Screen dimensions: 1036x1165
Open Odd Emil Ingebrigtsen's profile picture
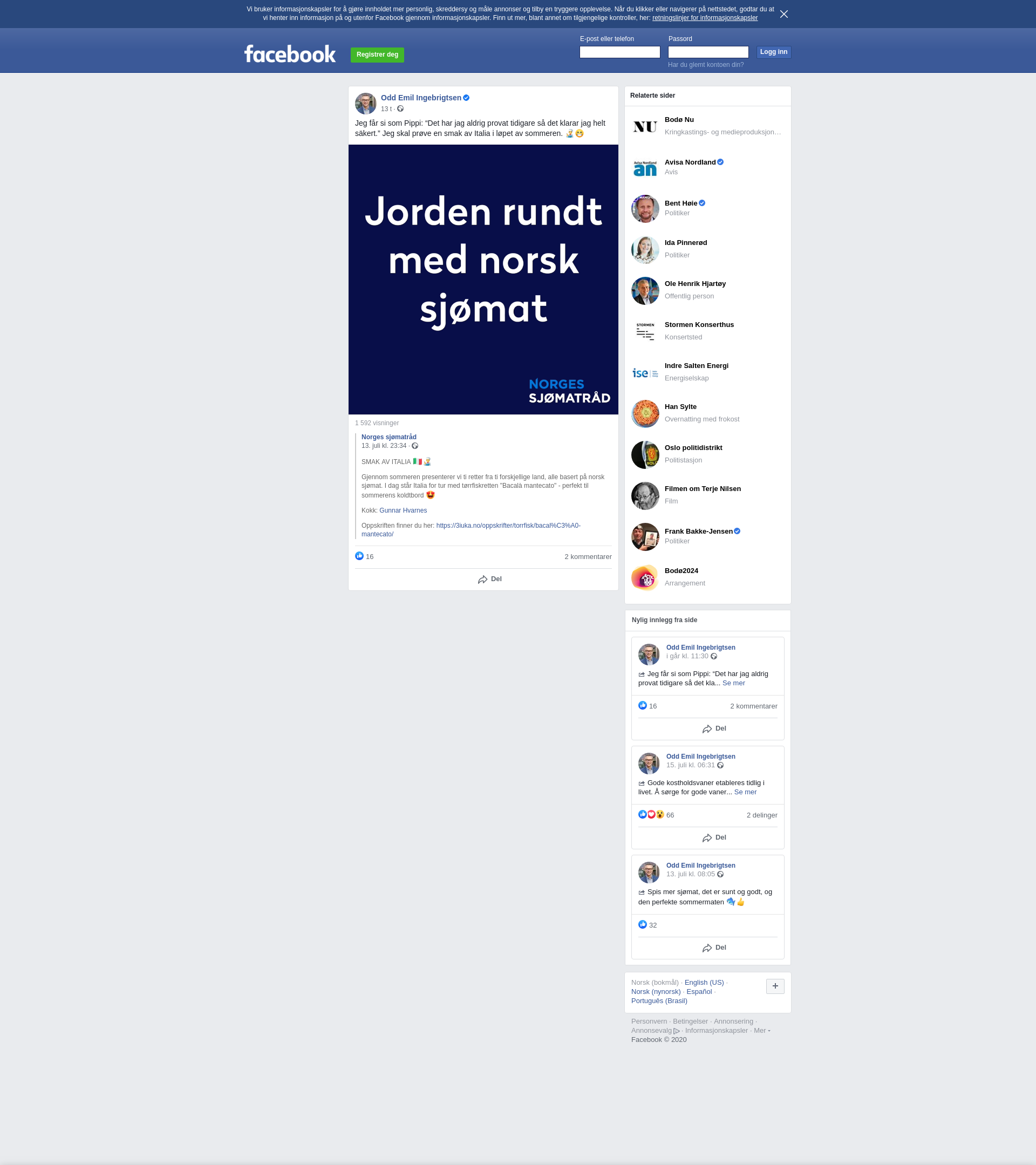(365, 104)
